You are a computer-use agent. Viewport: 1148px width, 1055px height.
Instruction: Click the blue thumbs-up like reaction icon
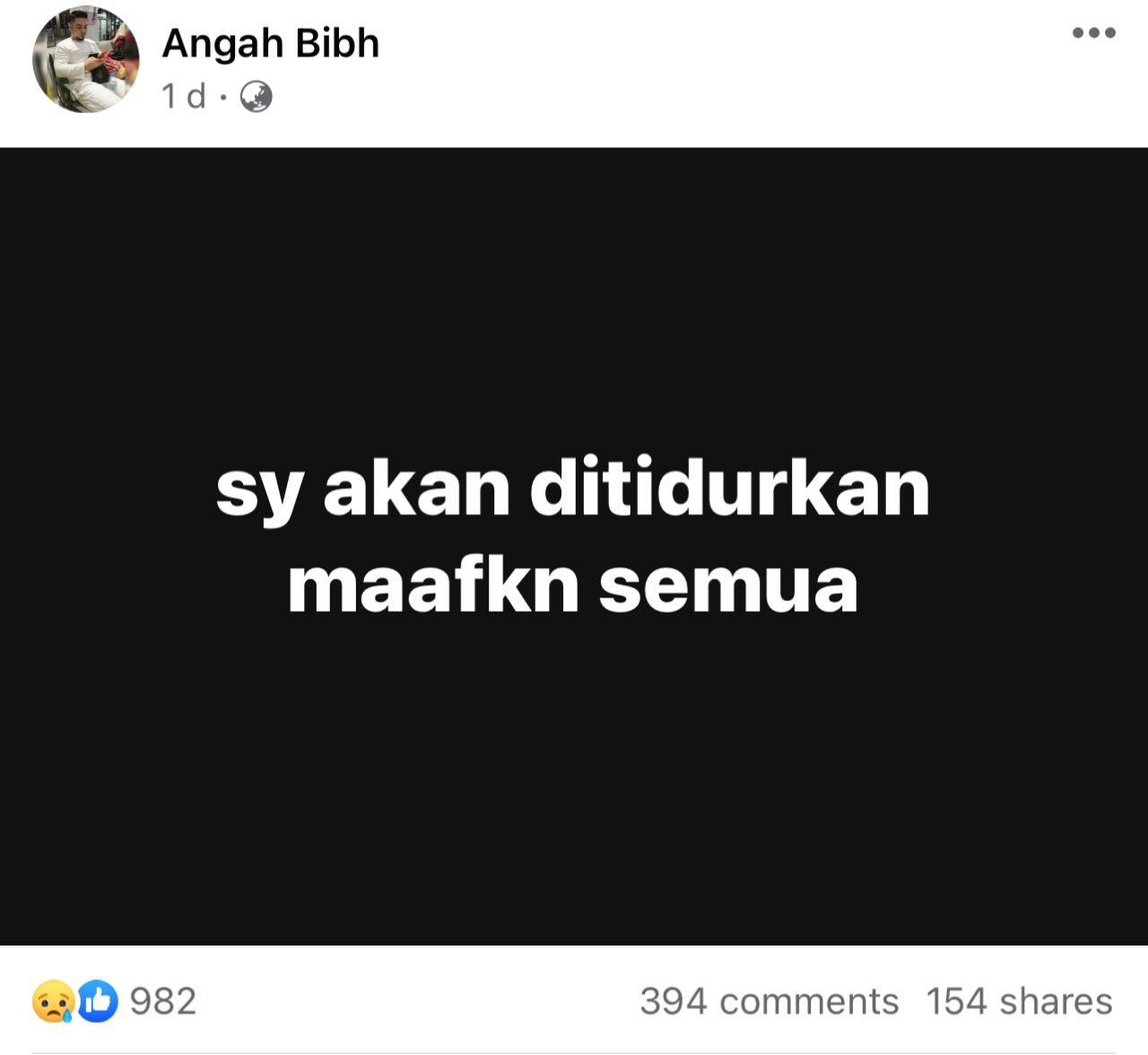(97, 1001)
